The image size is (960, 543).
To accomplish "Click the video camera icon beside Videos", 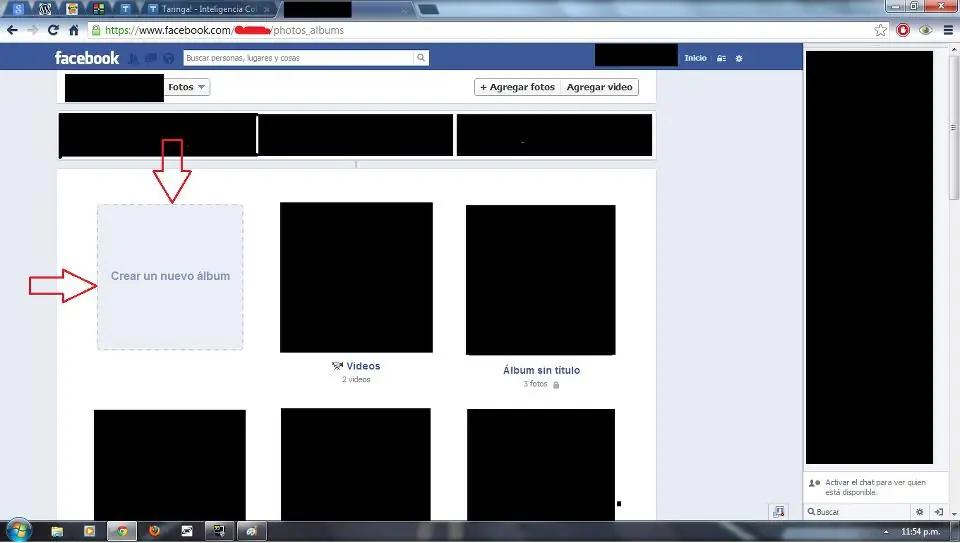I will click(337, 366).
